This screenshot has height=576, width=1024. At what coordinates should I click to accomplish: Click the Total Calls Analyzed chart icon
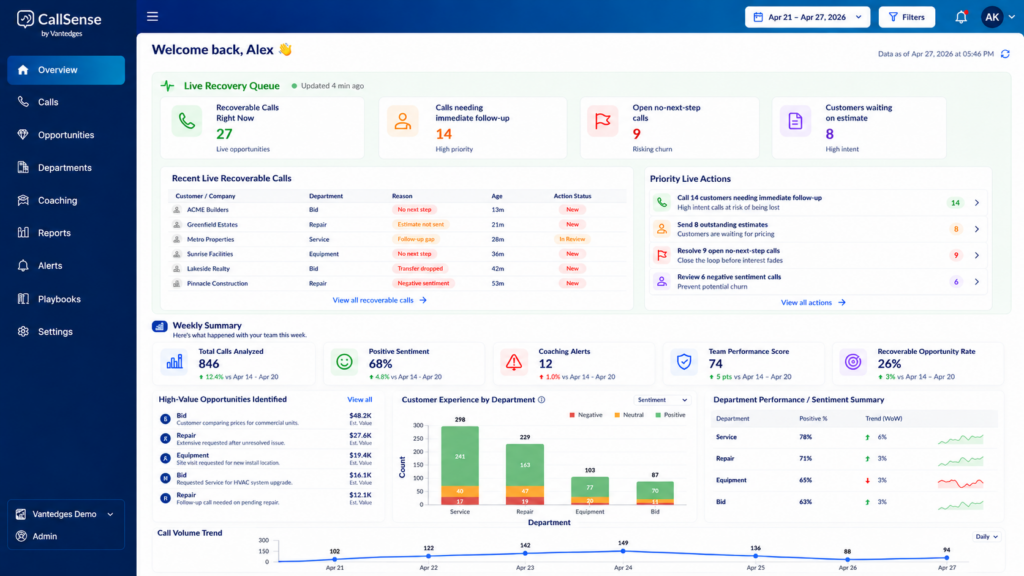click(174, 362)
